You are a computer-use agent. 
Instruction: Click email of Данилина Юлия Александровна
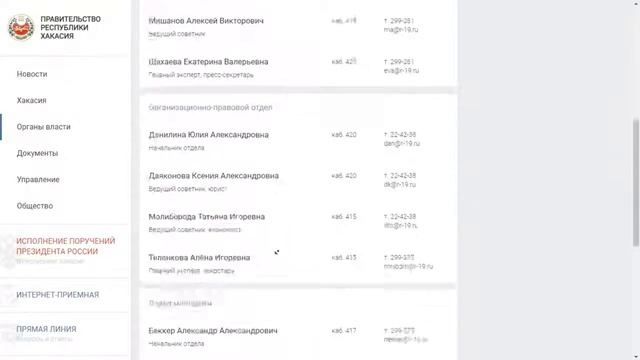point(402,144)
